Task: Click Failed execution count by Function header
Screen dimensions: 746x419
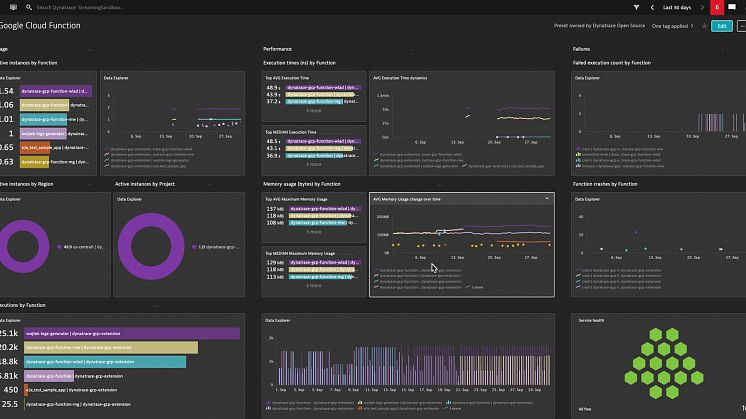Action: pos(612,63)
